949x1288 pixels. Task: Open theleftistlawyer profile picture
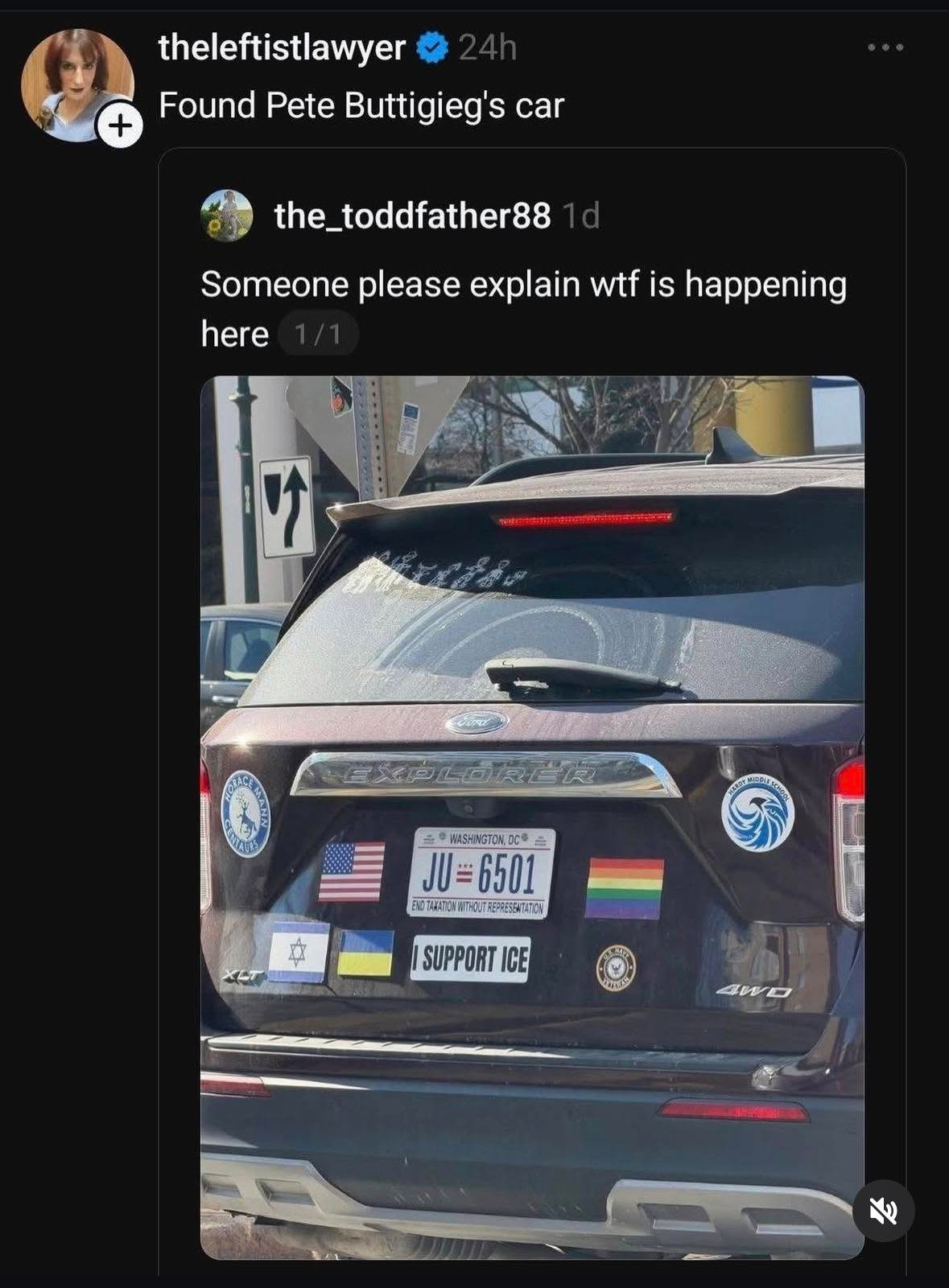coord(77,85)
